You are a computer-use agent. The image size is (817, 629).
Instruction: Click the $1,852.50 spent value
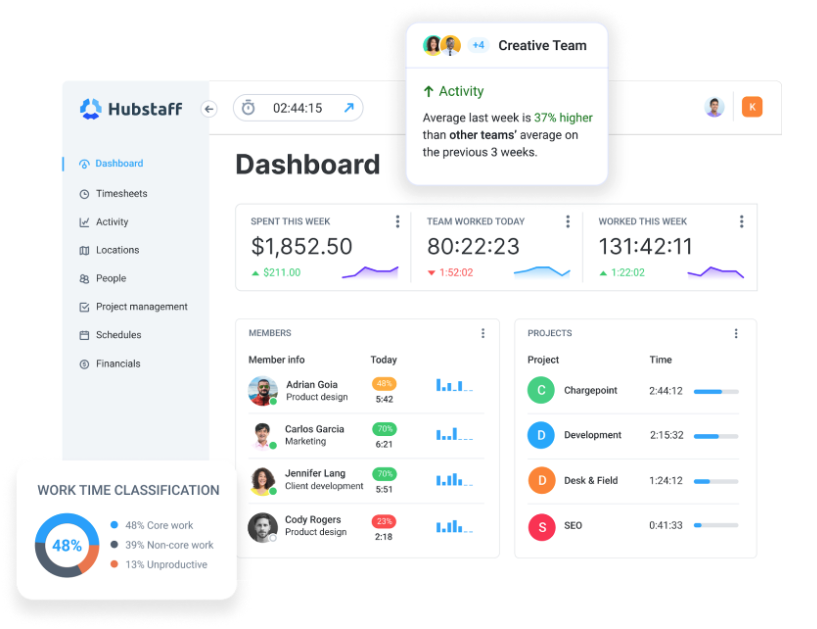click(302, 246)
